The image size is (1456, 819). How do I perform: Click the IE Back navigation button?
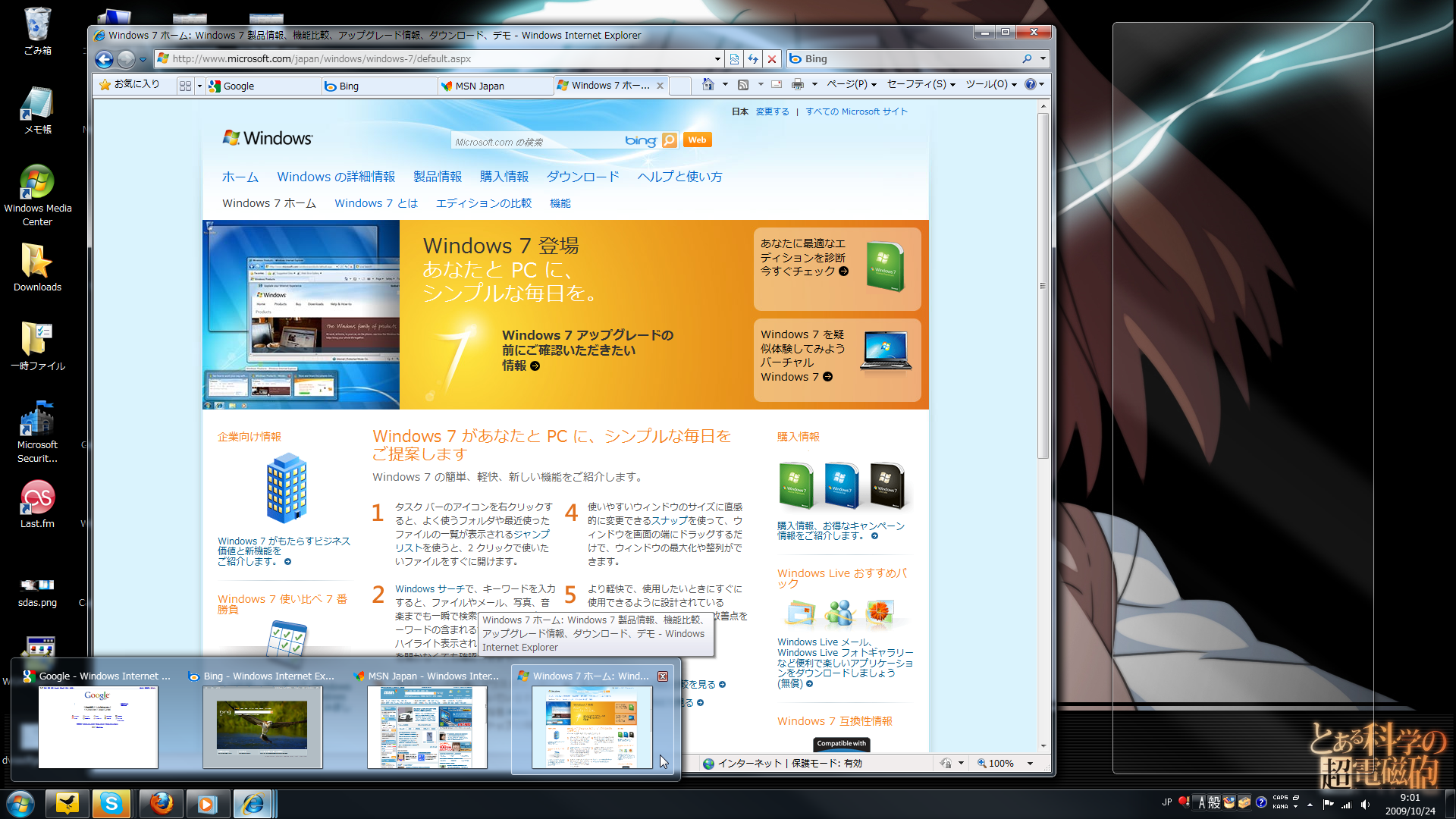coord(105,58)
